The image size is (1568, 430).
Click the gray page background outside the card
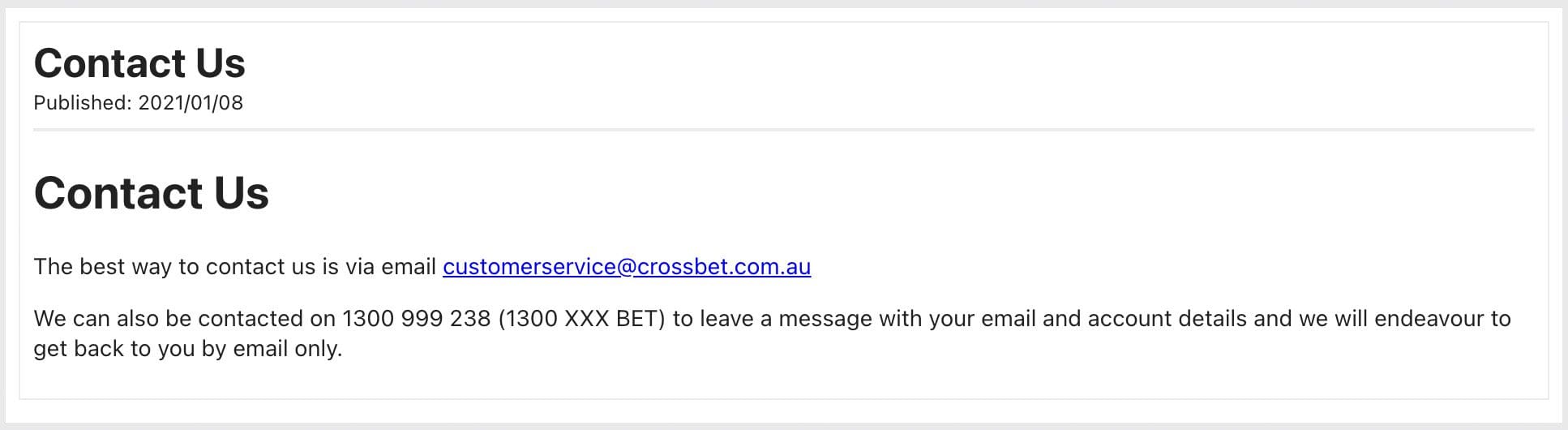(x=784, y=415)
